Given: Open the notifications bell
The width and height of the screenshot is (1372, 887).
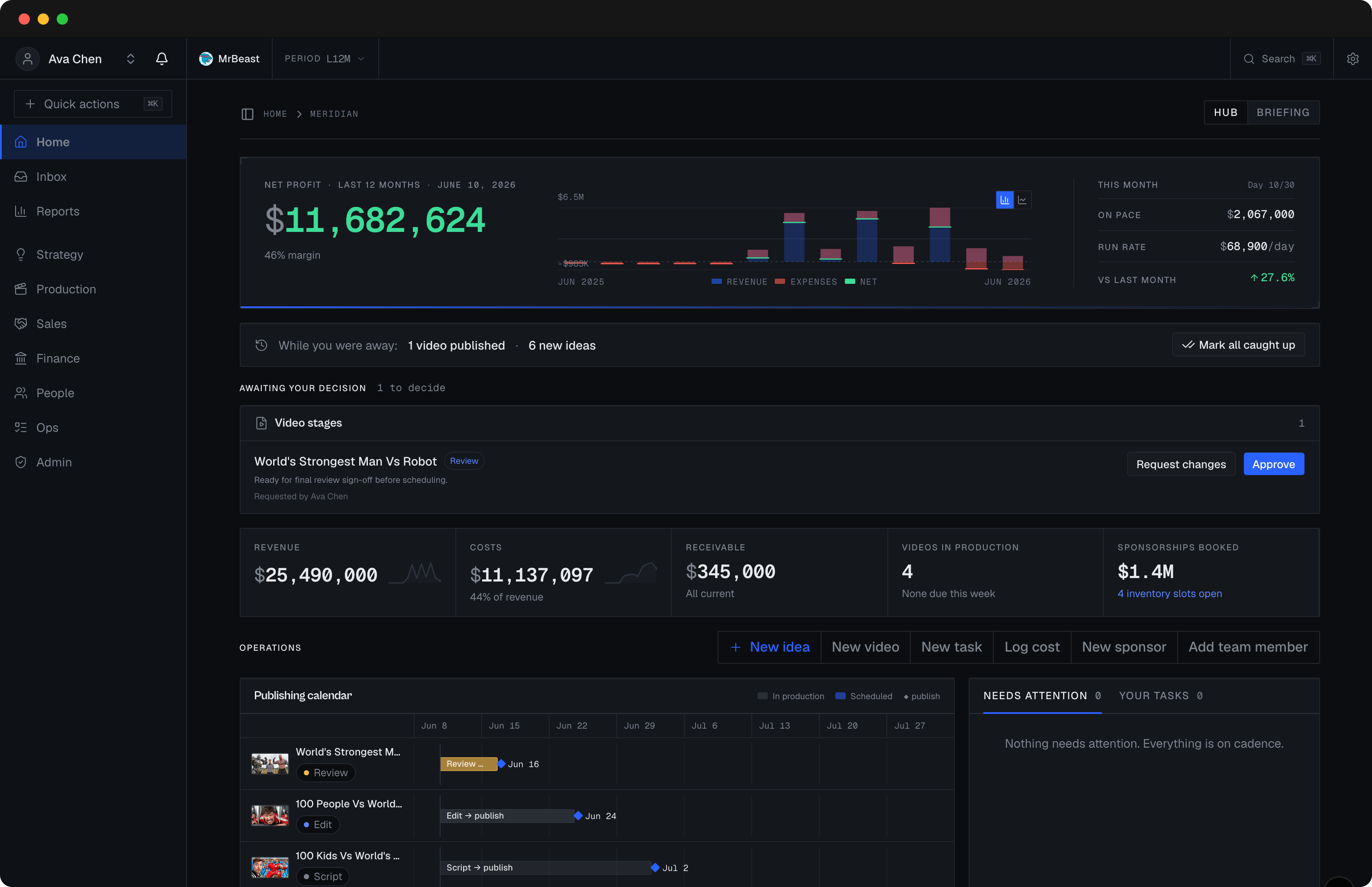Looking at the screenshot, I should (162, 59).
